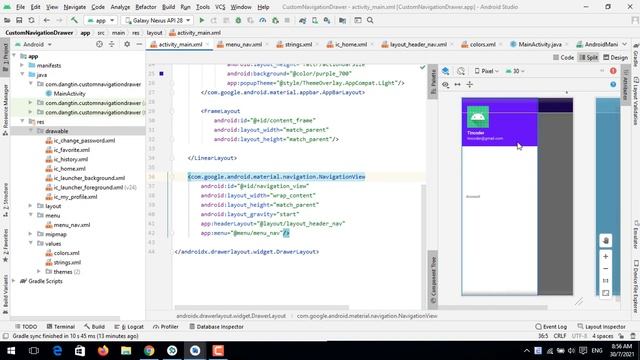The image size is (640, 360).
Task: Open the Refactor menu
Action: pyautogui.click(x=146, y=7)
